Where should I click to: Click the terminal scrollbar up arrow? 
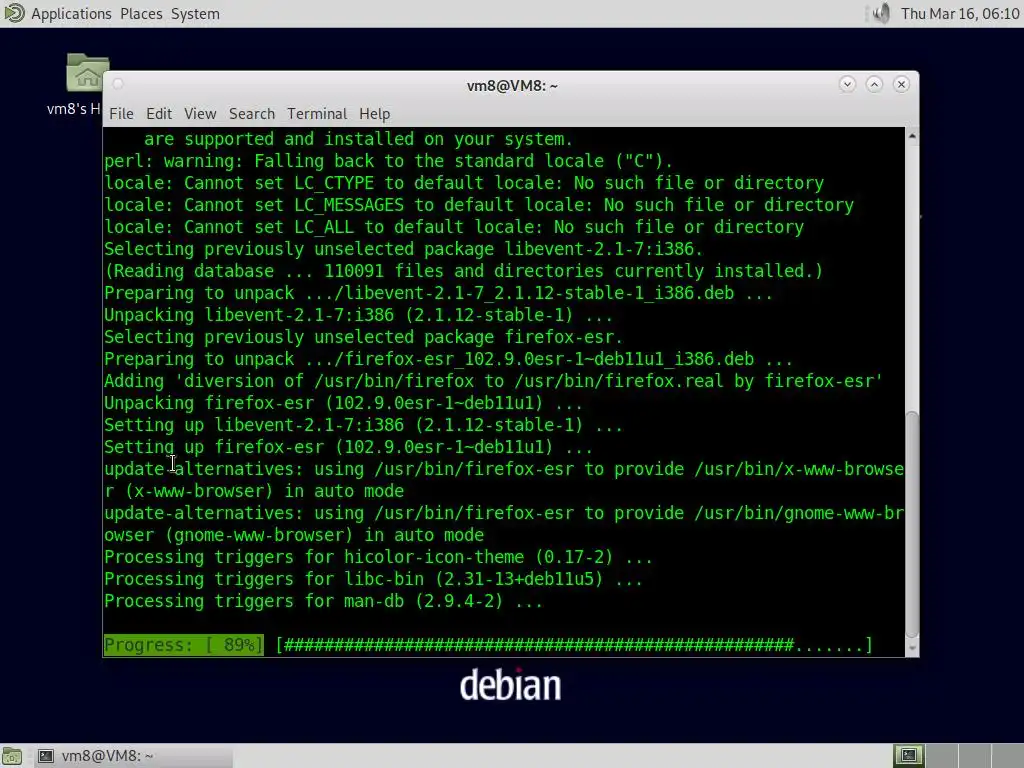coord(912,136)
